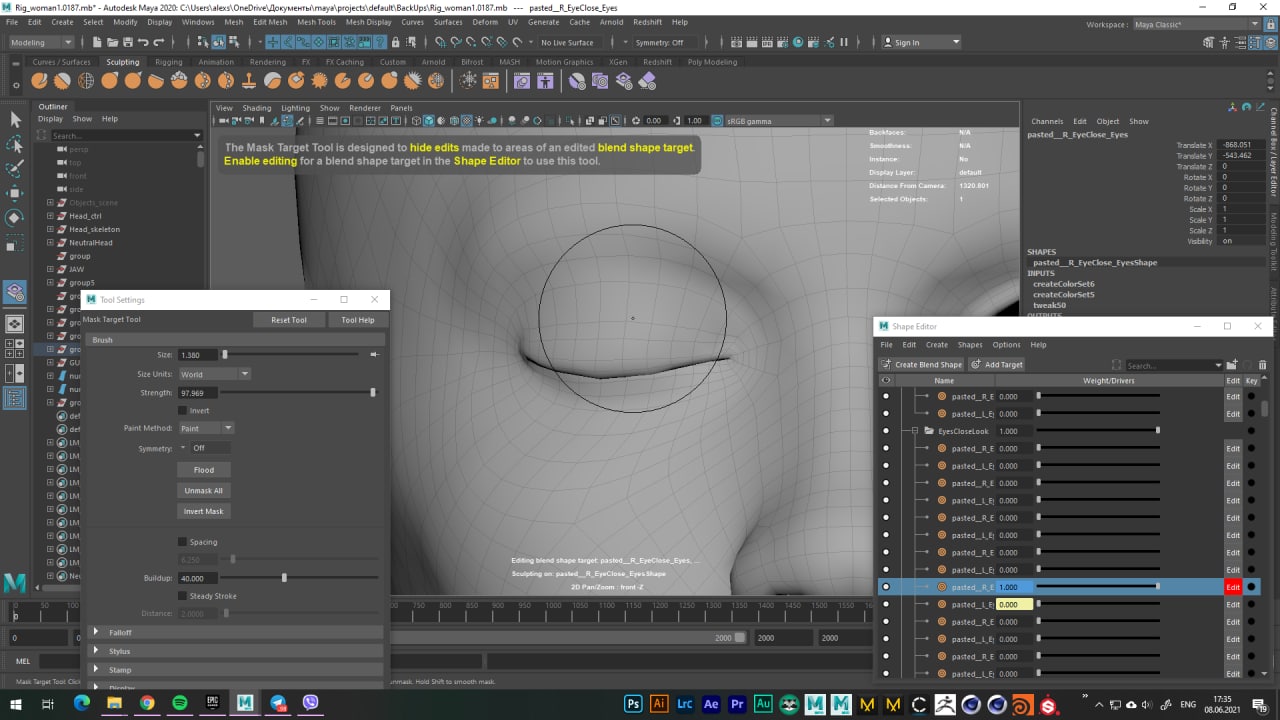Click the first purple shape editor icon on the shelf
This screenshot has height=720, width=1280.
click(521, 81)
